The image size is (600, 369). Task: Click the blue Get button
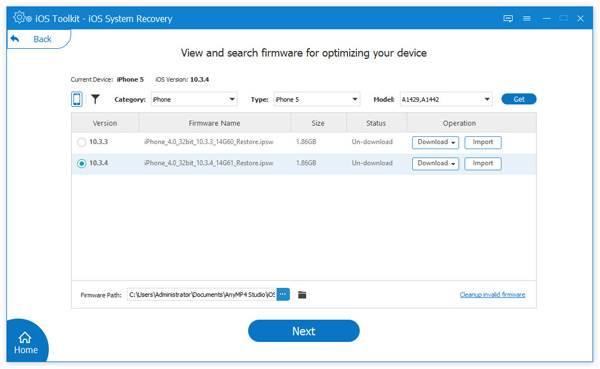tap(519, 99)
